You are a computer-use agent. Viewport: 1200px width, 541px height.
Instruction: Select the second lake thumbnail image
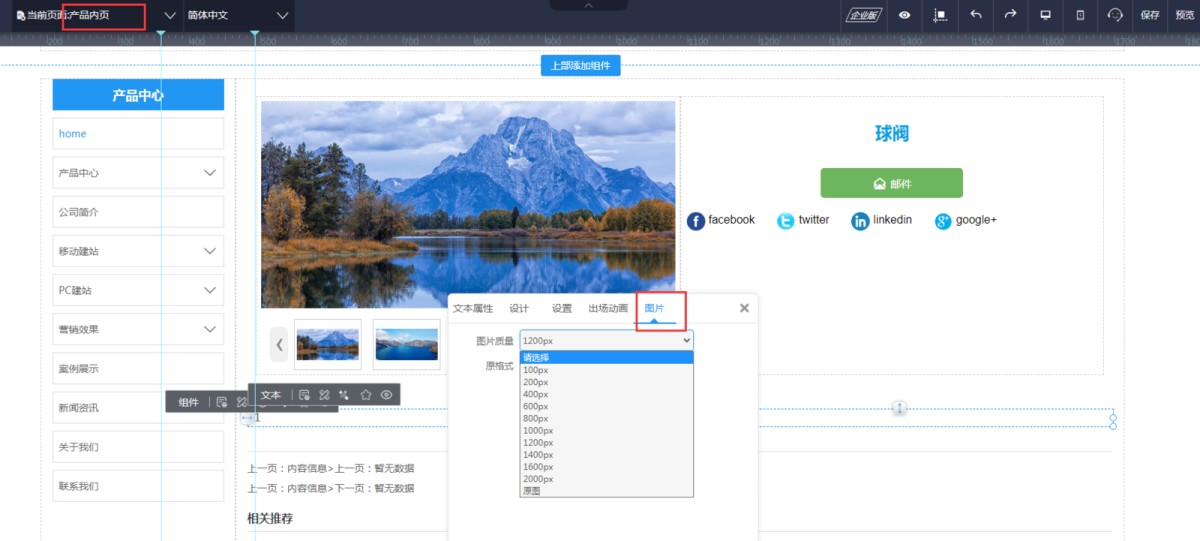pyautogui.click(x=406, y=344)
